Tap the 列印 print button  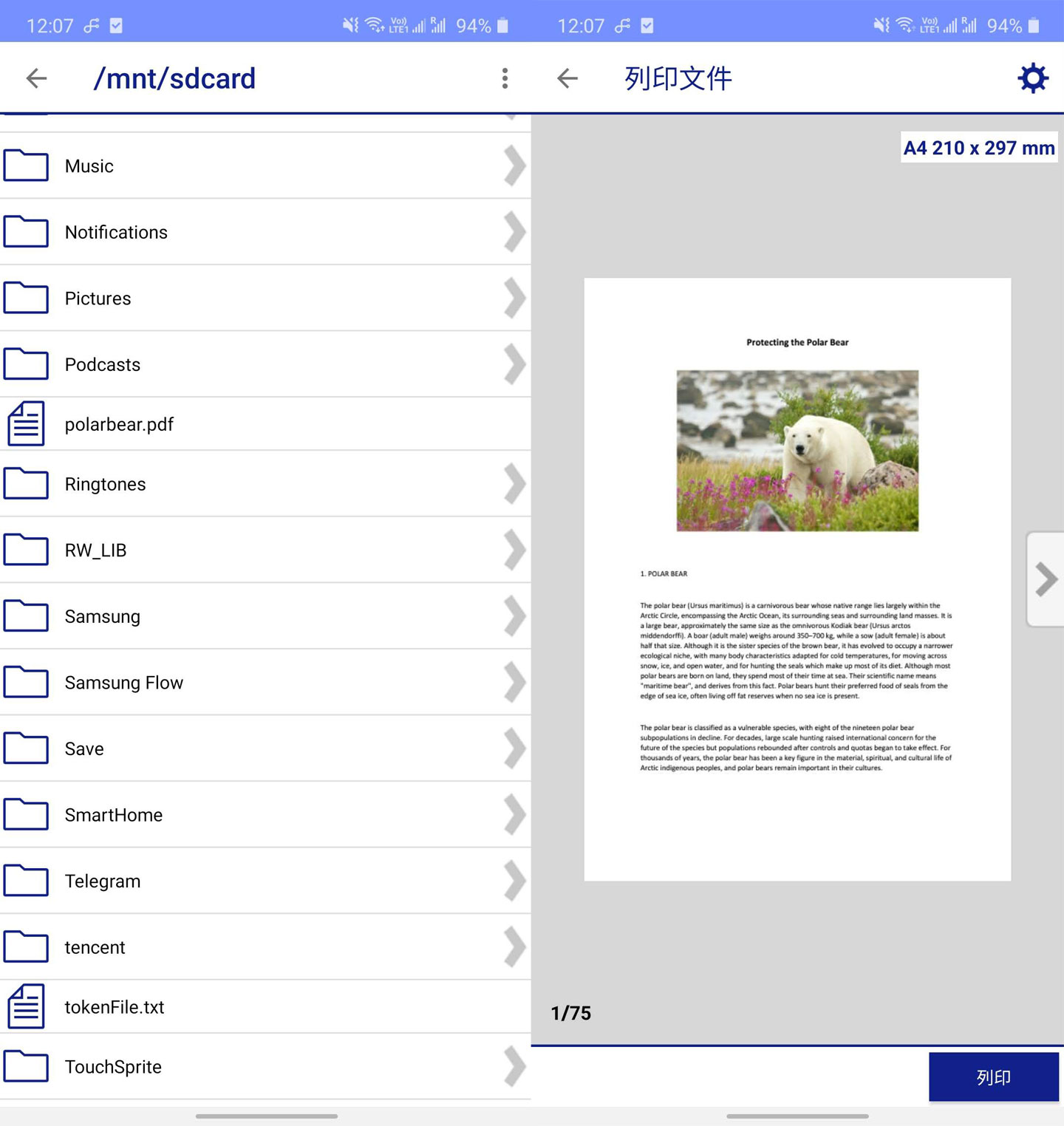pyautogui.click(x=993, y=1076)
